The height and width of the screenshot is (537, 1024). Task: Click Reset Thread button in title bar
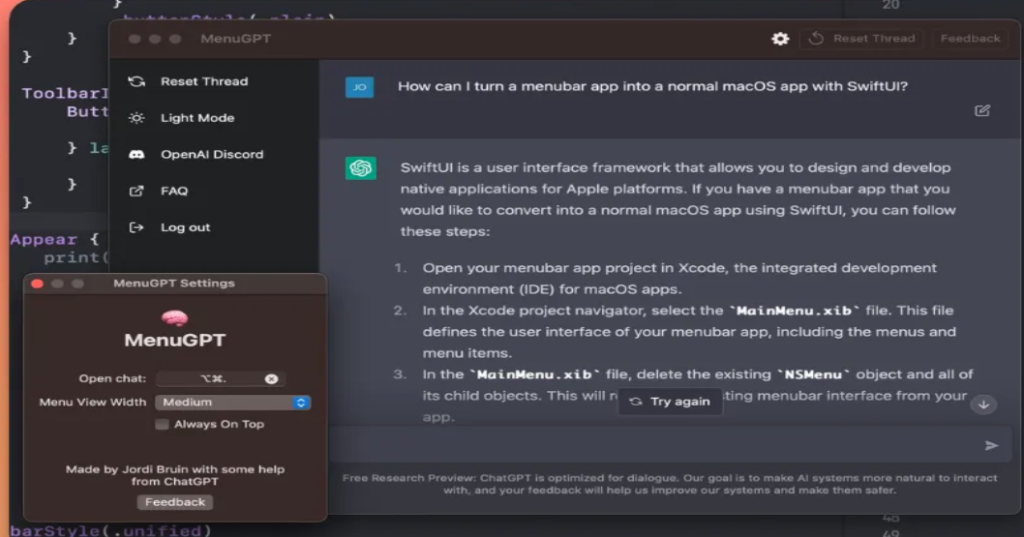pyautogui.click(x=862, y=39)
